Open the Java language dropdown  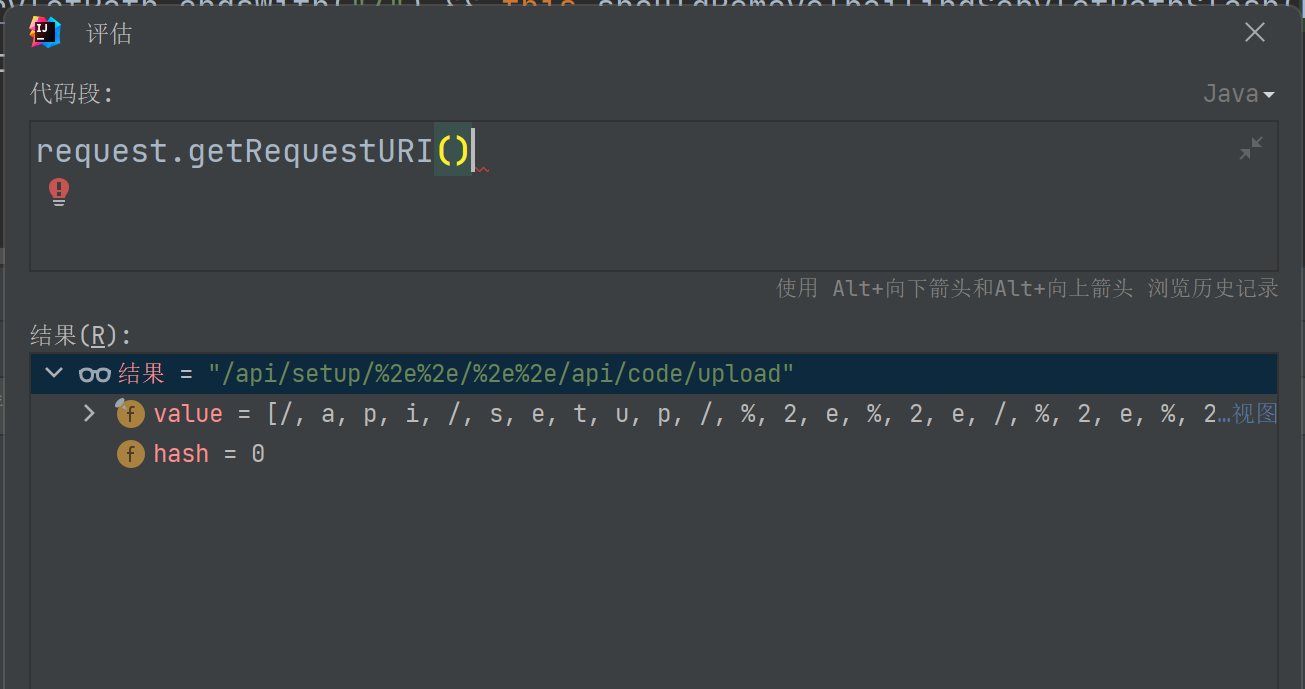pos(1238,94)
